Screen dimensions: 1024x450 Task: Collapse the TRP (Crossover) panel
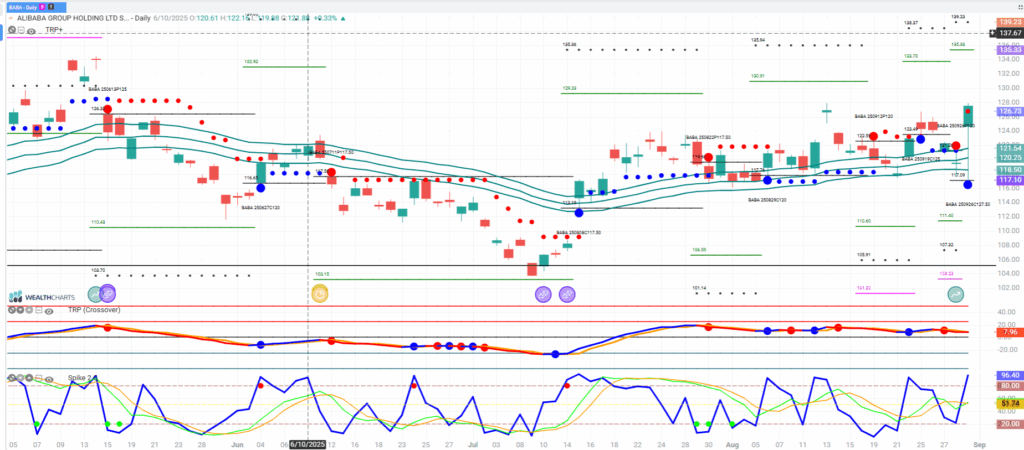click(39, 310)
